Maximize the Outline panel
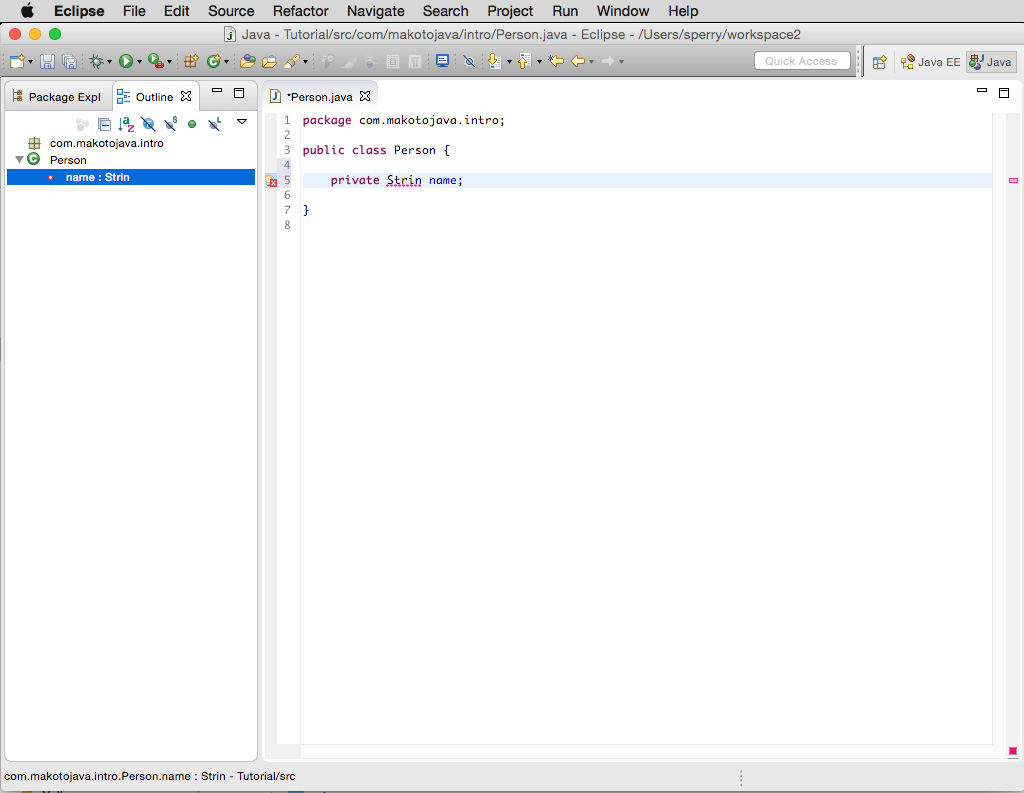This screenshot has width=1024, height=793. (239, 93)
